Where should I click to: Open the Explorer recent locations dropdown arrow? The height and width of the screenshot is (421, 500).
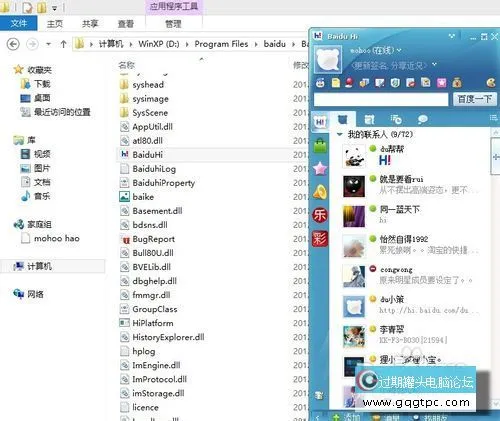[49, 44]
